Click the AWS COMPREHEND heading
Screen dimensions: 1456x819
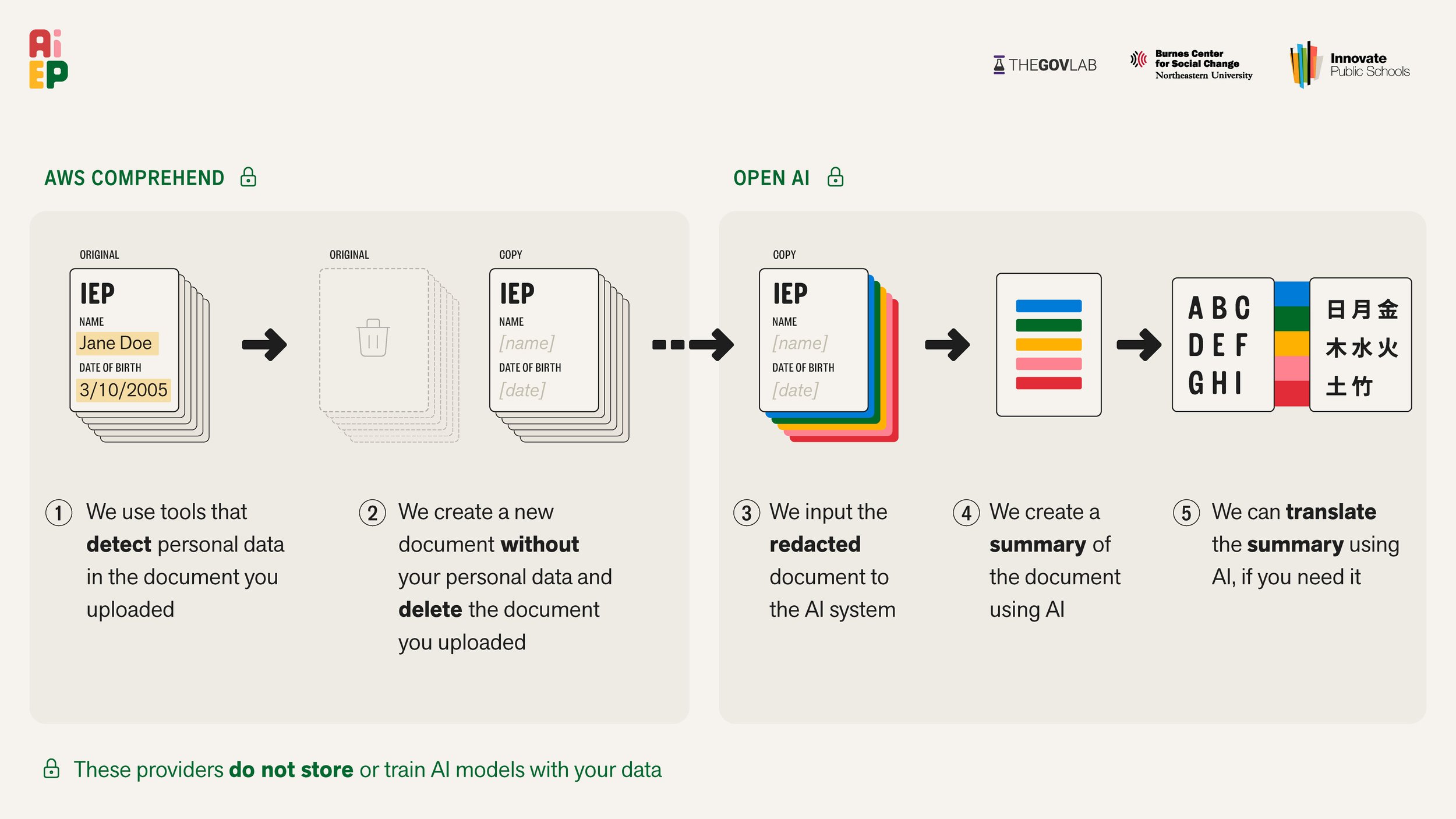(x=135, y=178)
